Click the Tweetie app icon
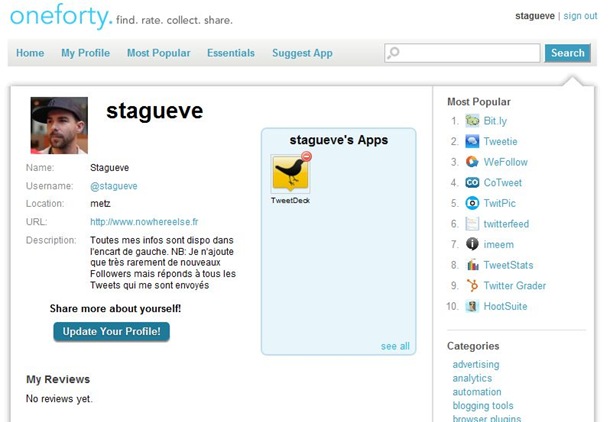This screenshot has height=422, width=610. pos(472,141)
